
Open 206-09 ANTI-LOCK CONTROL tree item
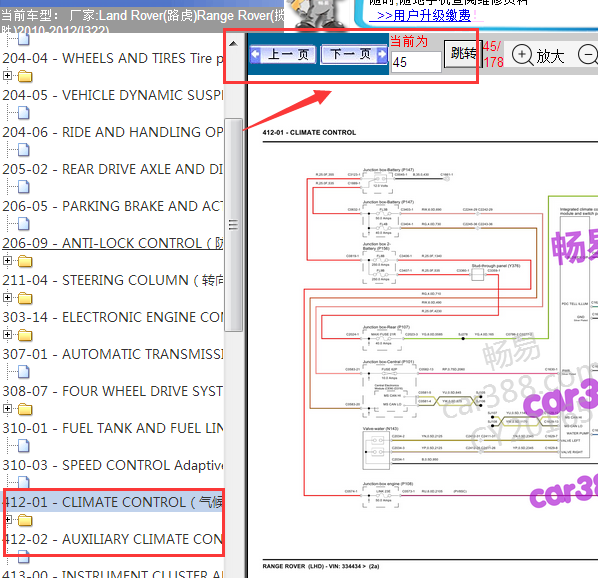click(x=113, y=243)
